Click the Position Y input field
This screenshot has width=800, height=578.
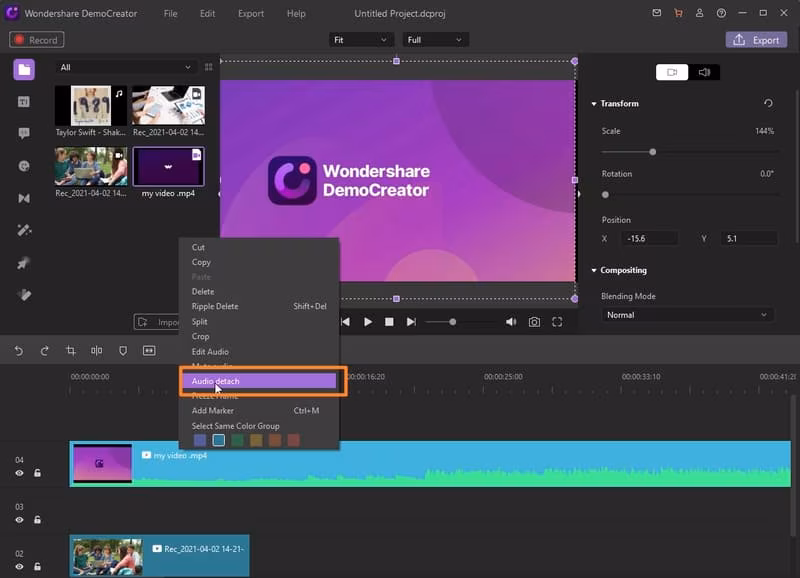click(x=748, y=239)
